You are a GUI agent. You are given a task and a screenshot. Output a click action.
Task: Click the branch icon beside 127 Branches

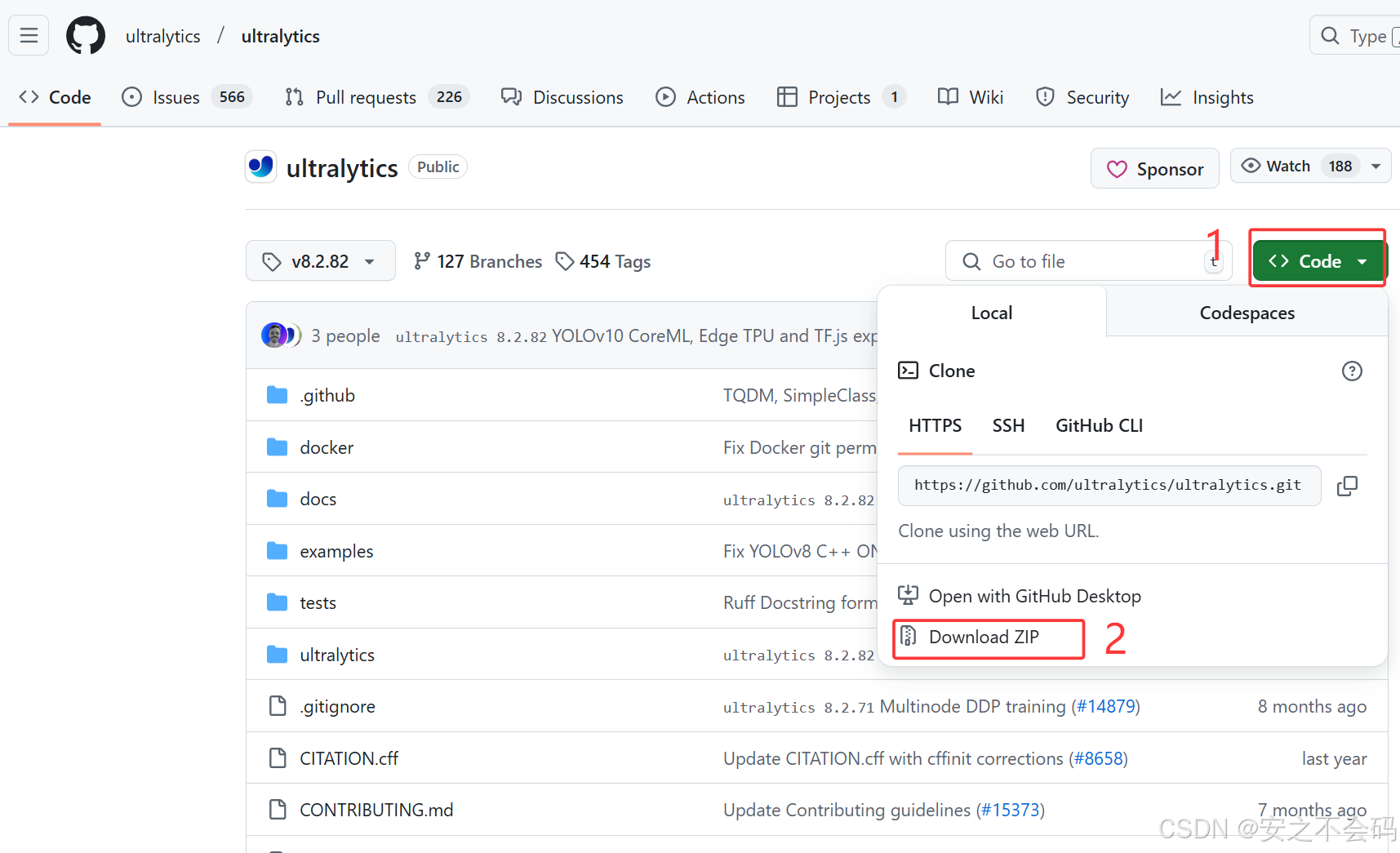tap(421, 261)
